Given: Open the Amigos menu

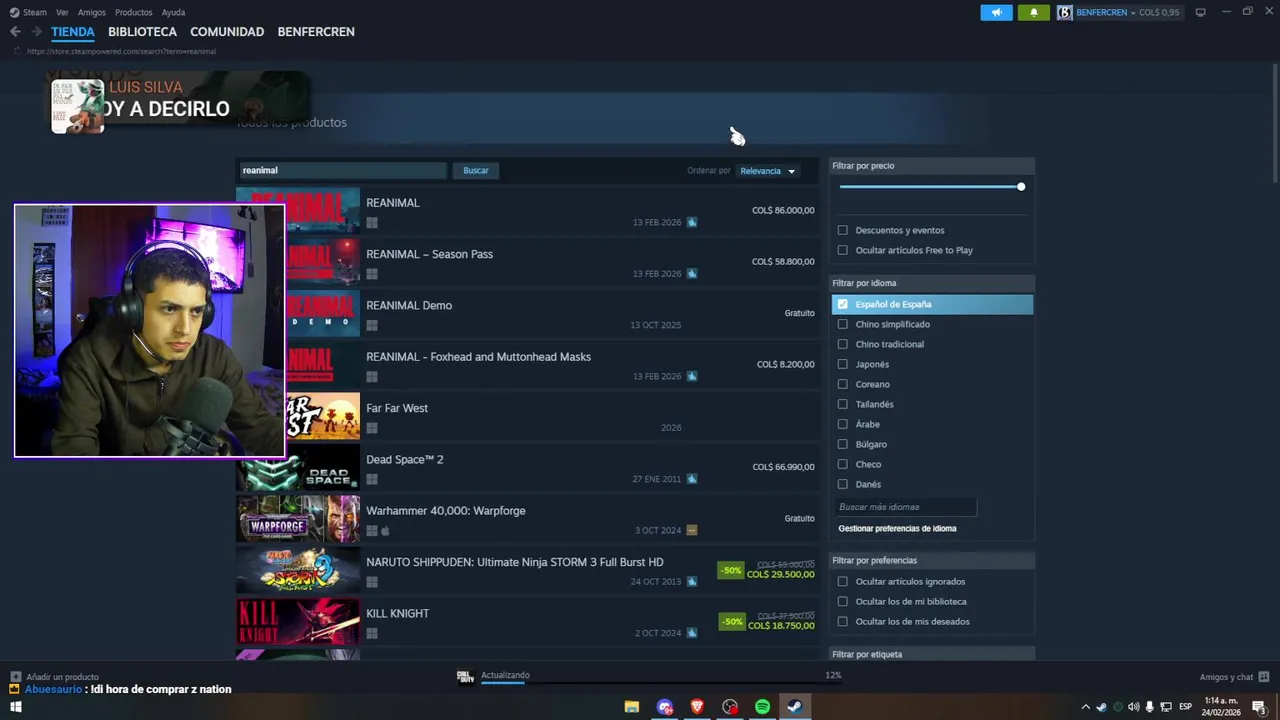Looking at the screenshot, I should point(92,12).
